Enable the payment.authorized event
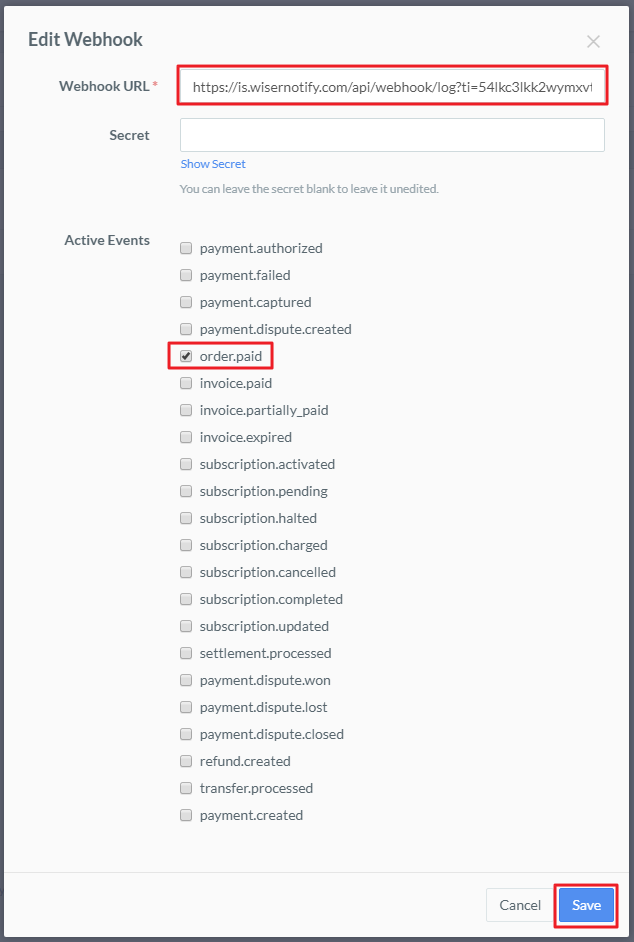Image resolution: width=634 pixels, height=942 pixels. pos(186,248)
